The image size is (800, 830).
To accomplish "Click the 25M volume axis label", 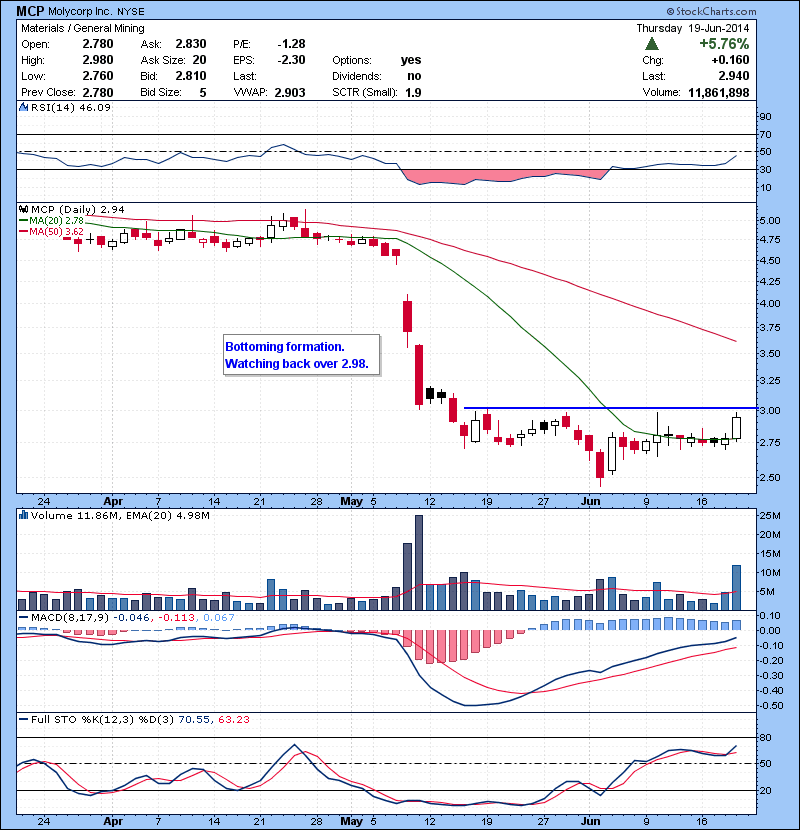I will click(x=770, y=516).
